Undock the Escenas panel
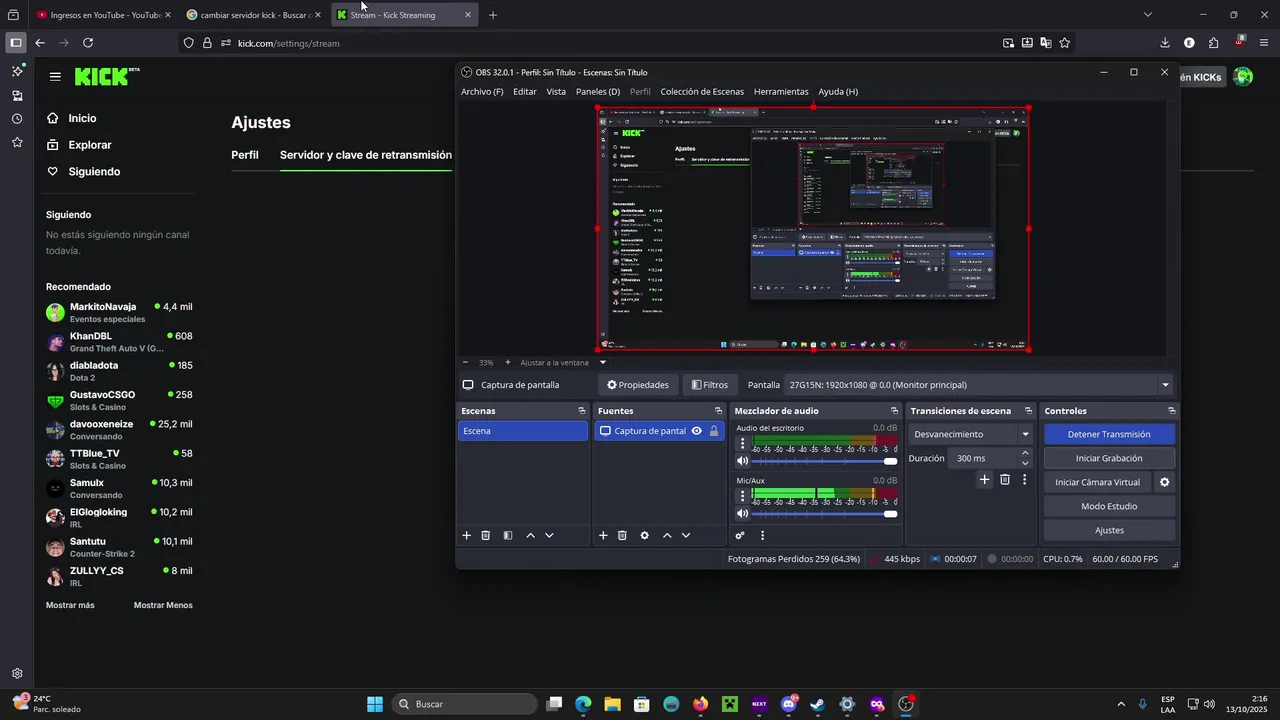1280x720 pixels. pos(582,411)
